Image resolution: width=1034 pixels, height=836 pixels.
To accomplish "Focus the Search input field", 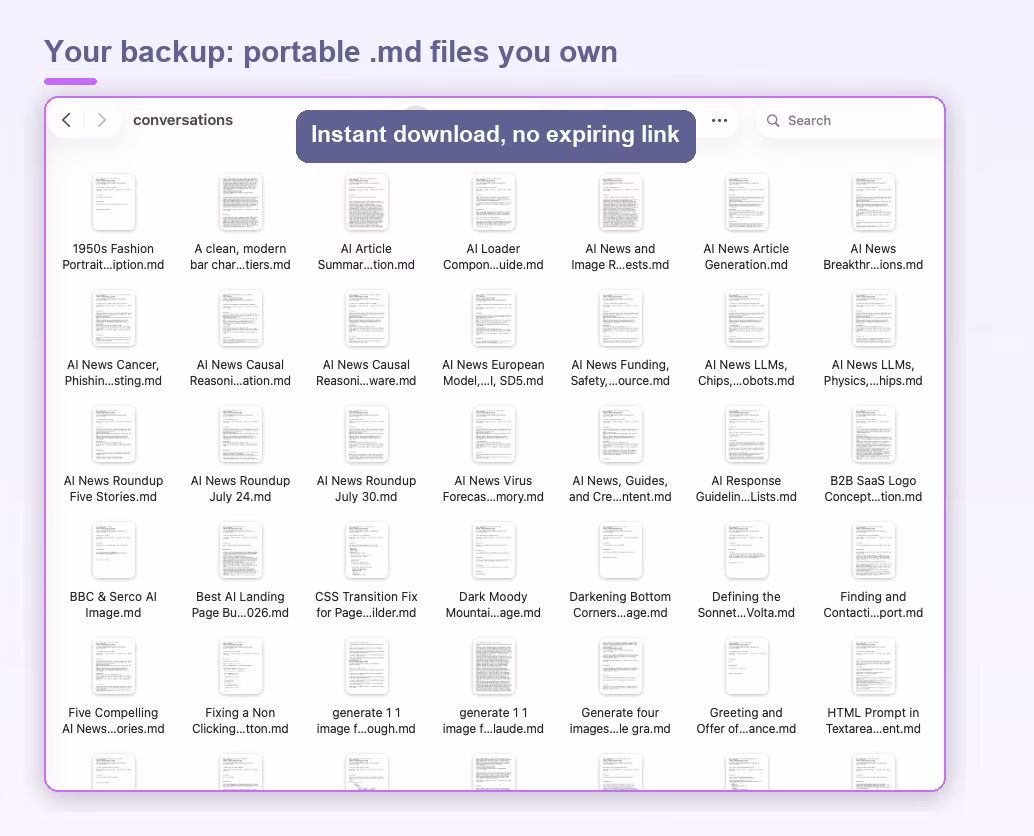I will [851, 121].
